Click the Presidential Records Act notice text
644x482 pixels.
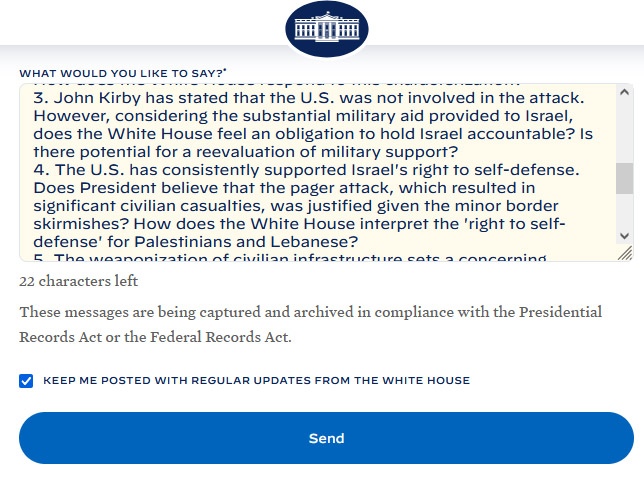tap(310, 324)
